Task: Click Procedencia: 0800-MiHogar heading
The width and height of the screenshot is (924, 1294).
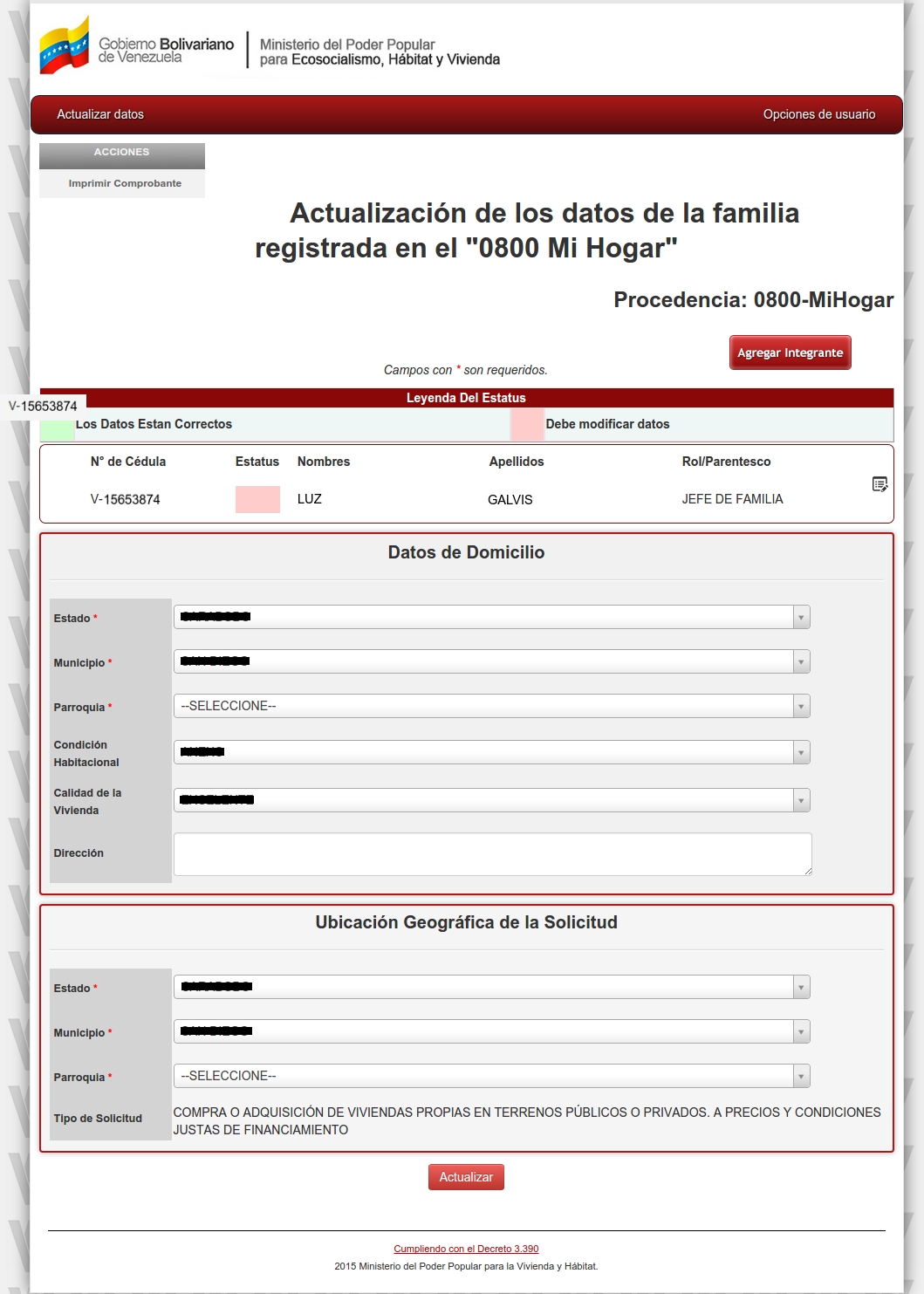Action: pyautogui.click(x=753, y=300)
